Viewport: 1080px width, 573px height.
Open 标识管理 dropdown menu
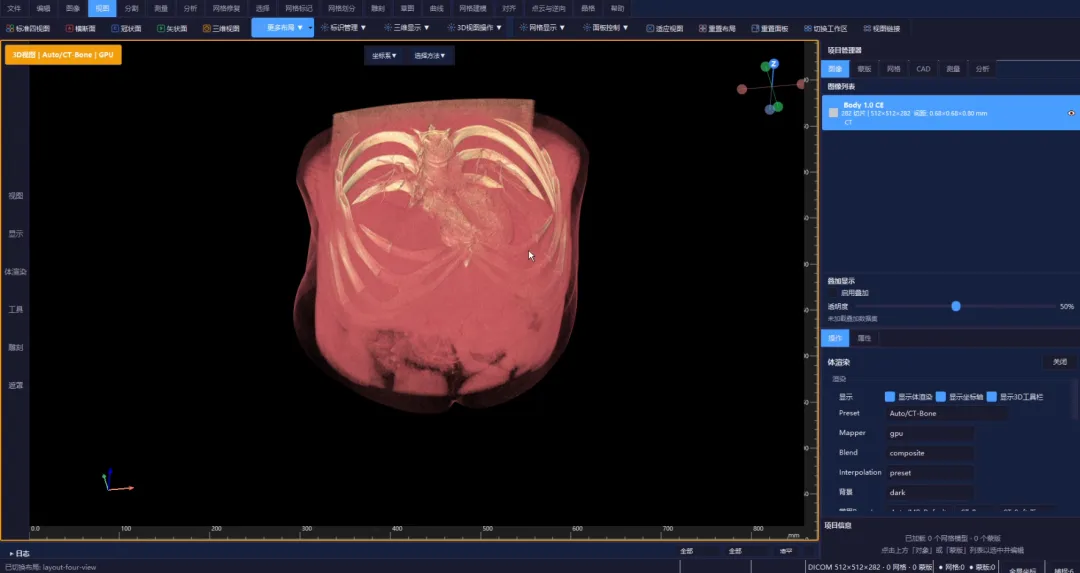tap(344, 28)
